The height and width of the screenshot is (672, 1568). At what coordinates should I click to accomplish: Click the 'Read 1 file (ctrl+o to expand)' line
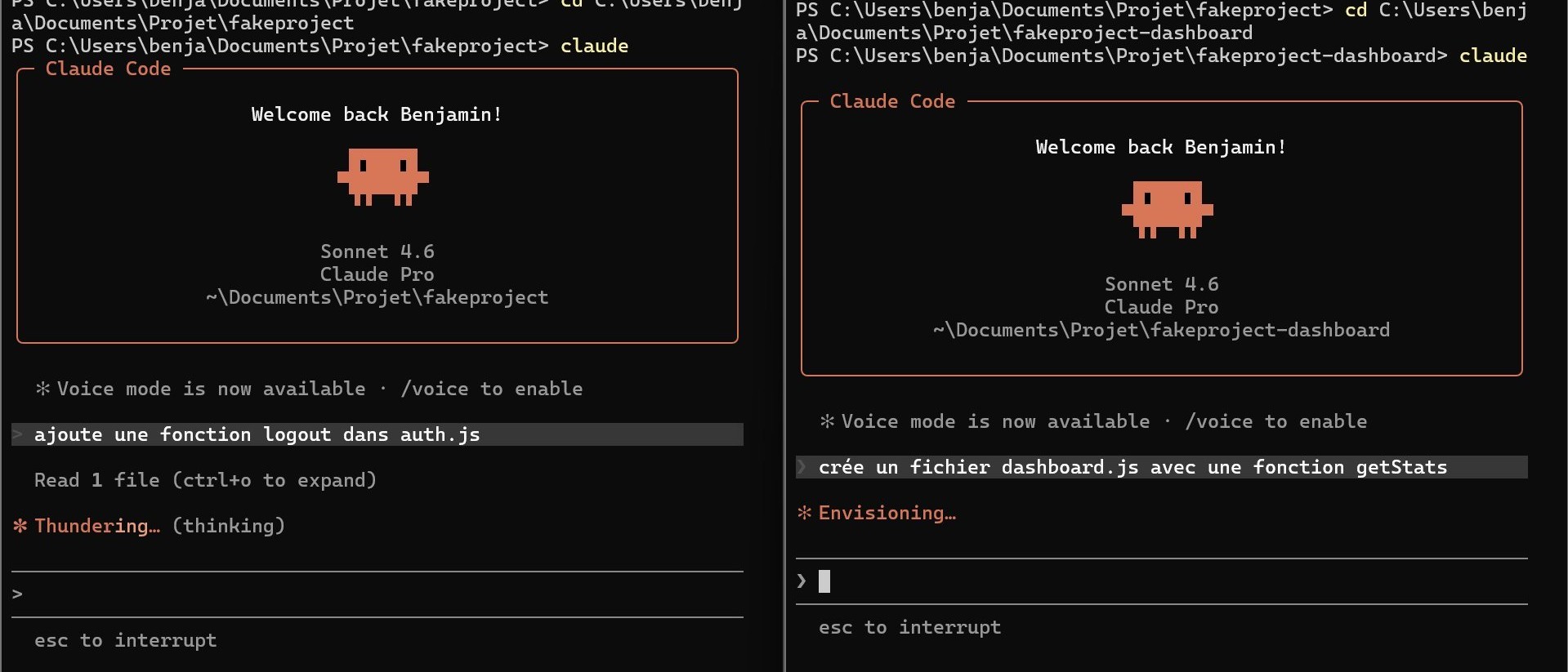click(205, 480)
